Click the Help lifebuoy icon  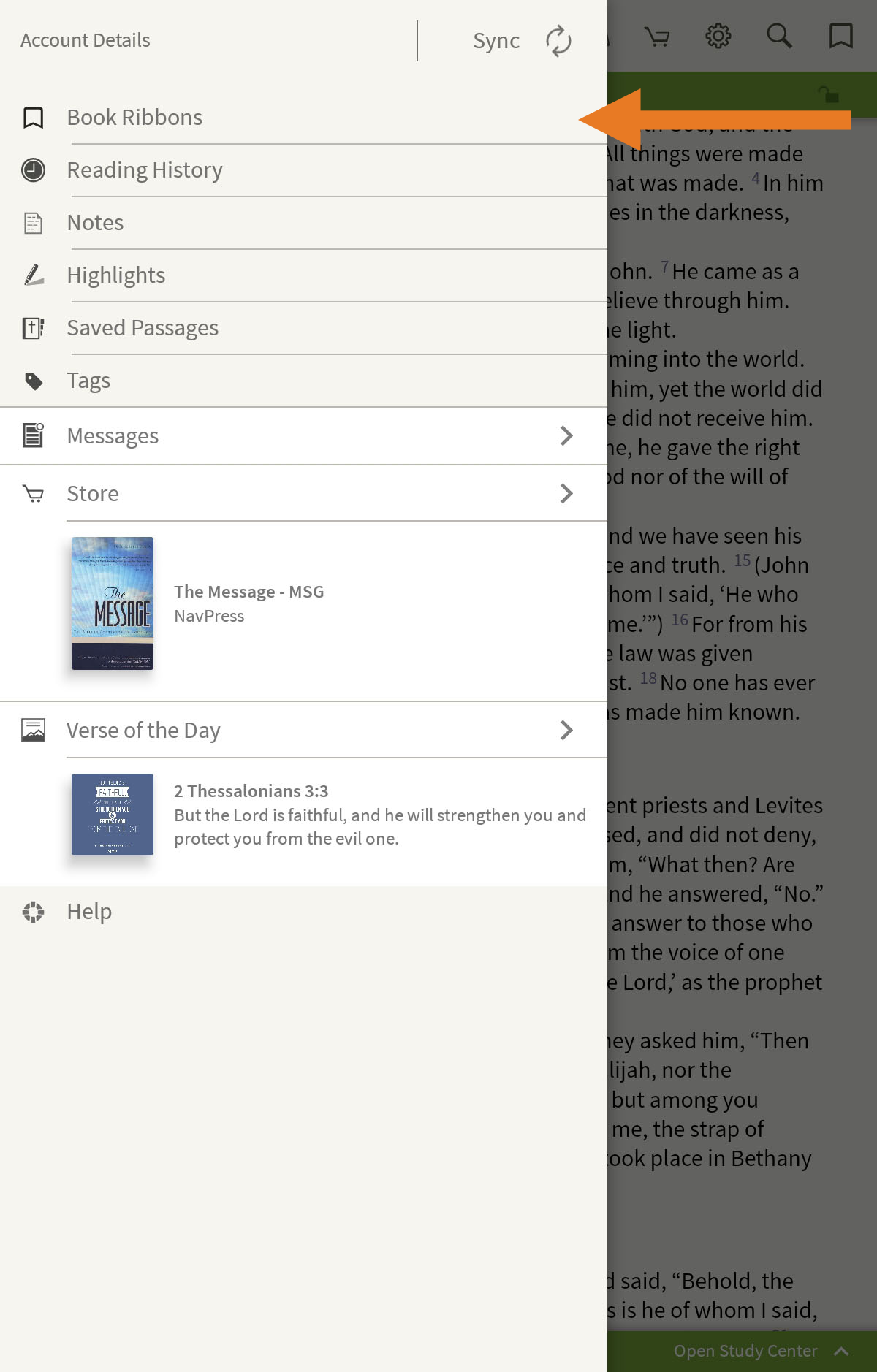tap(33, 912)
